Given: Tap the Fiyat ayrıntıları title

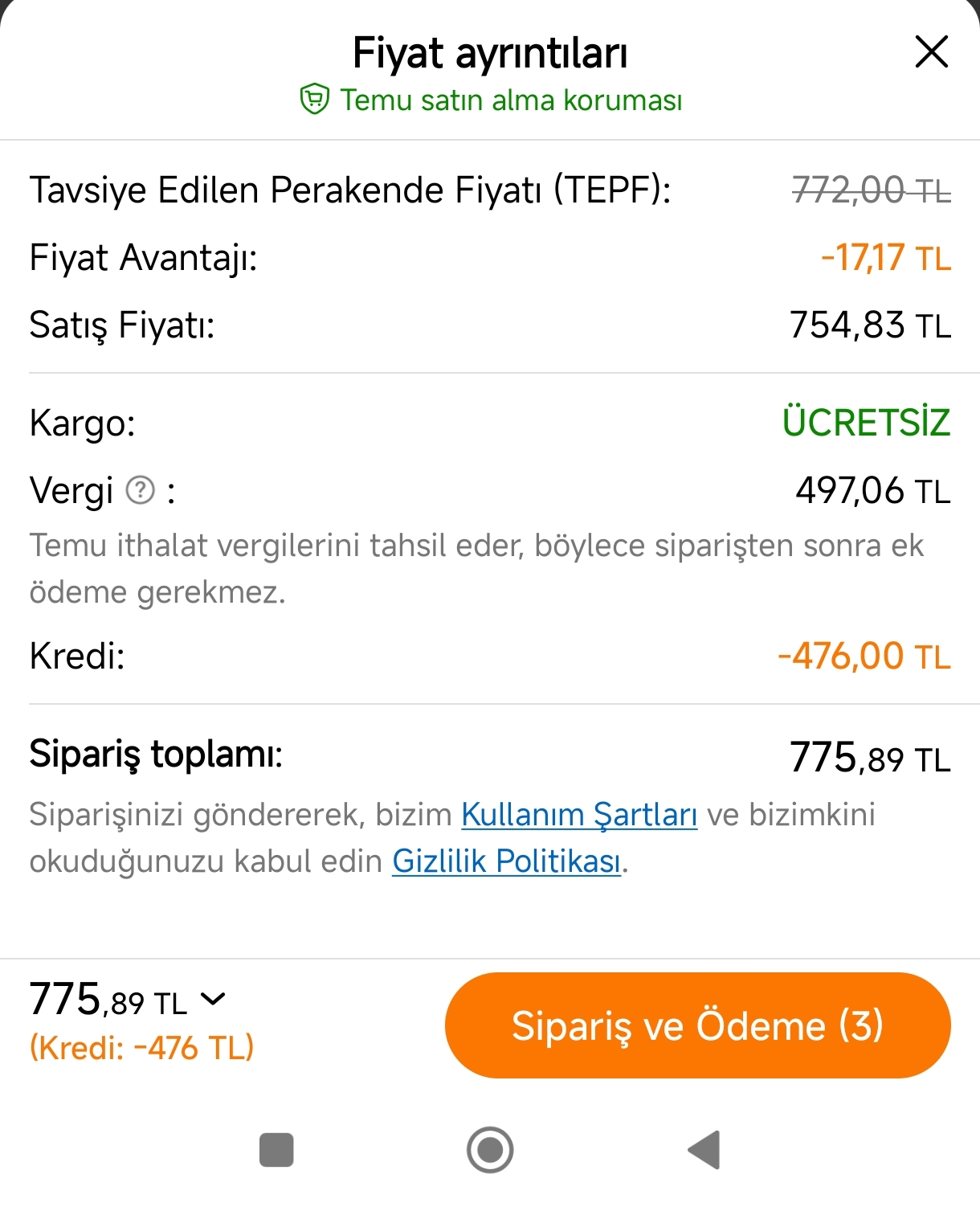Looking at the screenshot, I should (x=490, y=53).
